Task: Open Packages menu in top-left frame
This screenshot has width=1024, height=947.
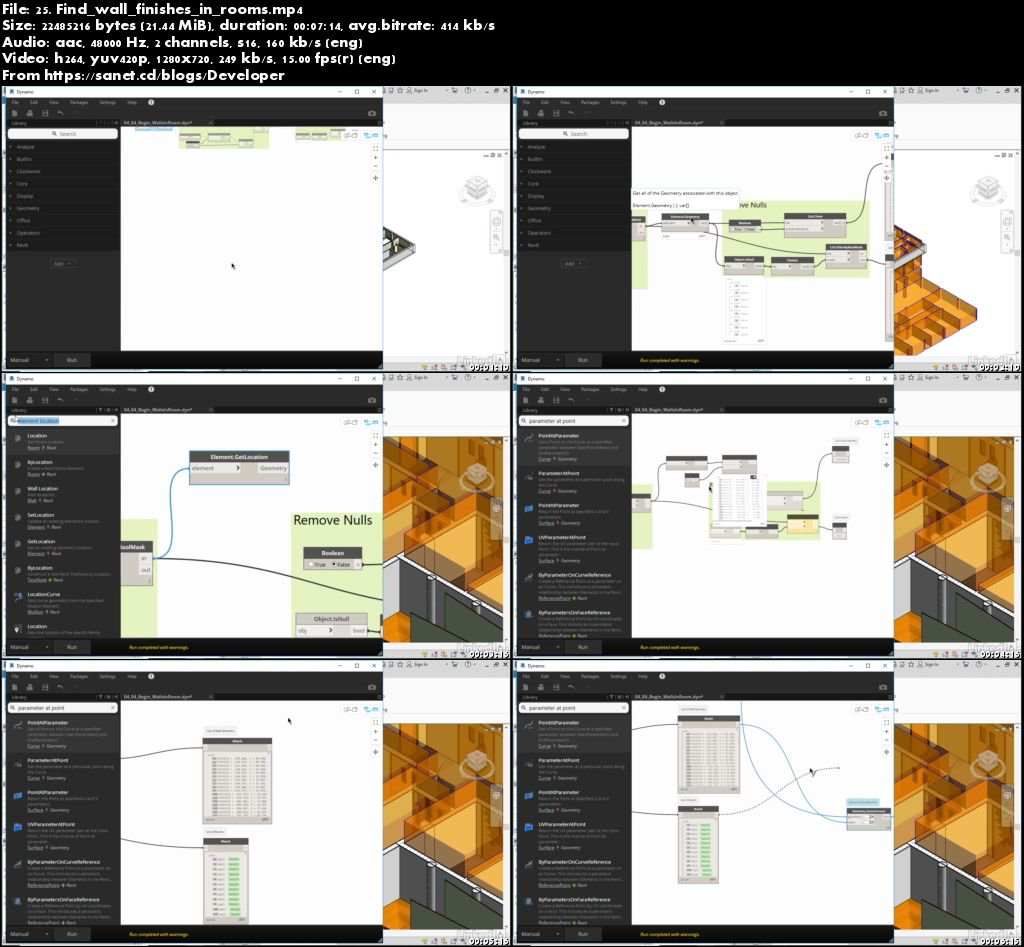Action: tap(79, 103)
